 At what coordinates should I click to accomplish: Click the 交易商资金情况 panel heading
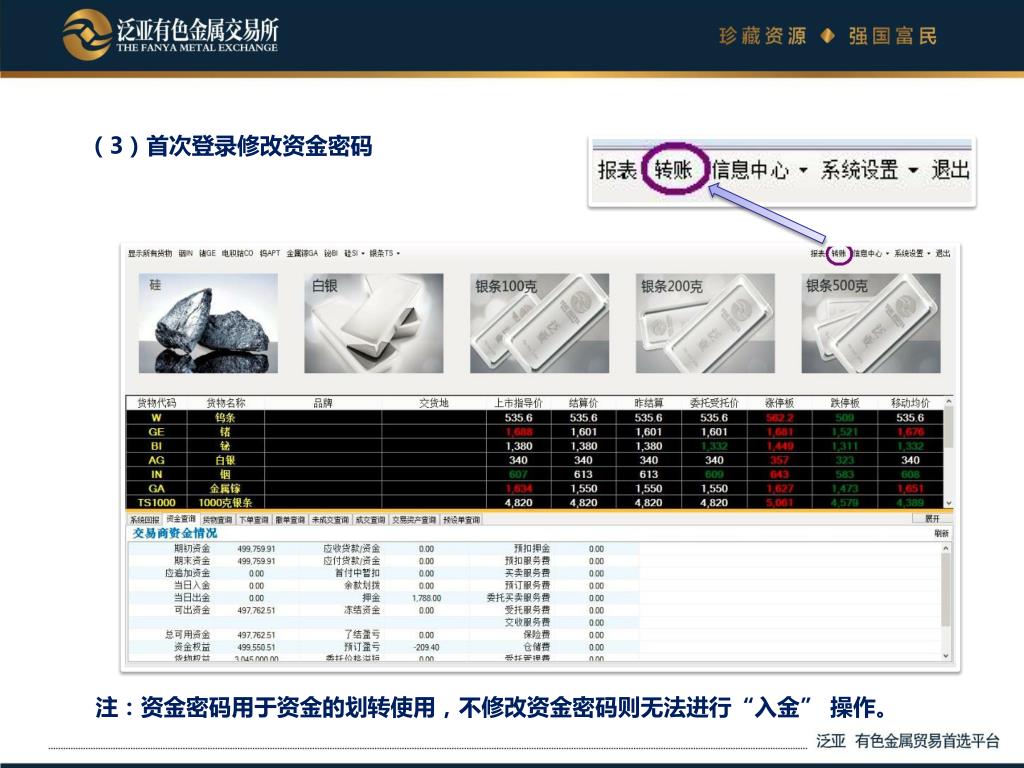pyautogui.click(x=175, y=534)
